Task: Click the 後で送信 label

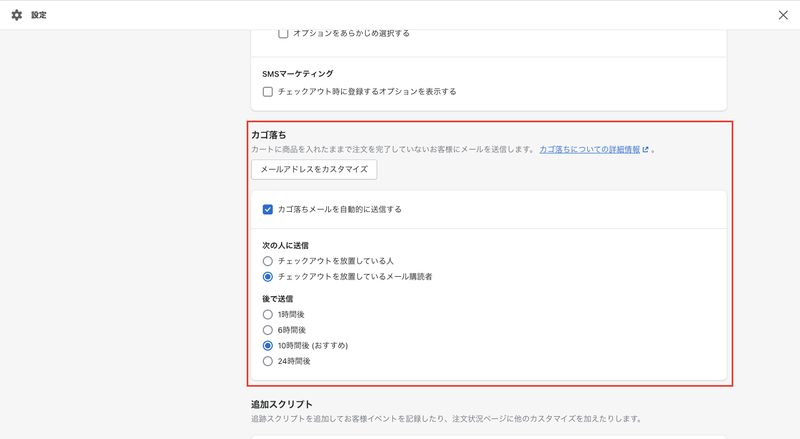Action: click(278, 299)
